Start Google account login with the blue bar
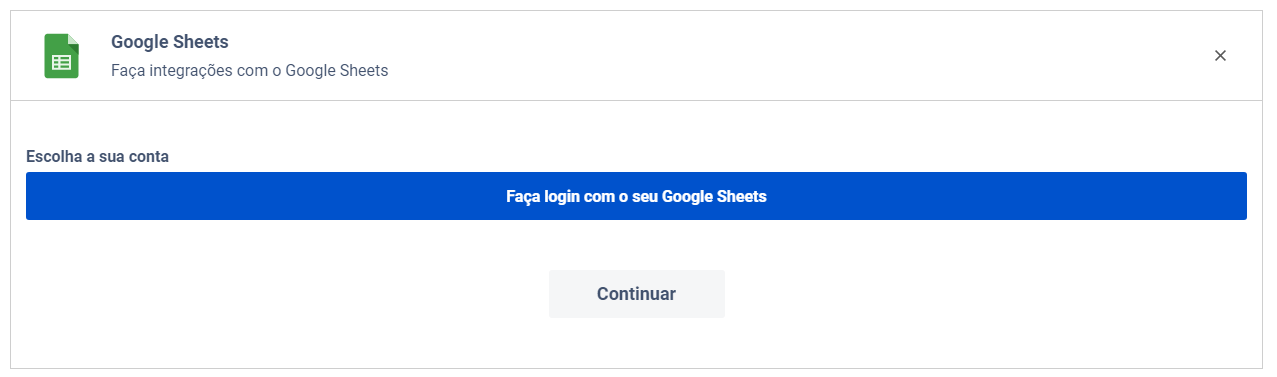The image size is (1277, 377). pyautogui.click(x=636, y=196)
